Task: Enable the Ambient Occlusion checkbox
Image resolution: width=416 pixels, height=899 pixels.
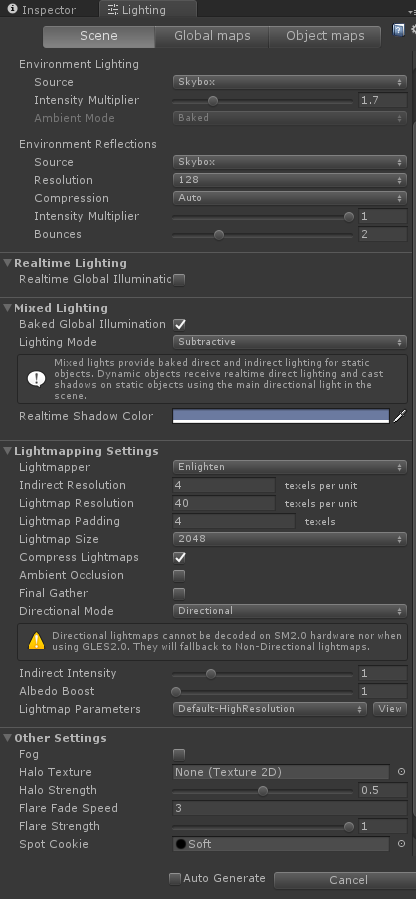Action: coord(179,575)
